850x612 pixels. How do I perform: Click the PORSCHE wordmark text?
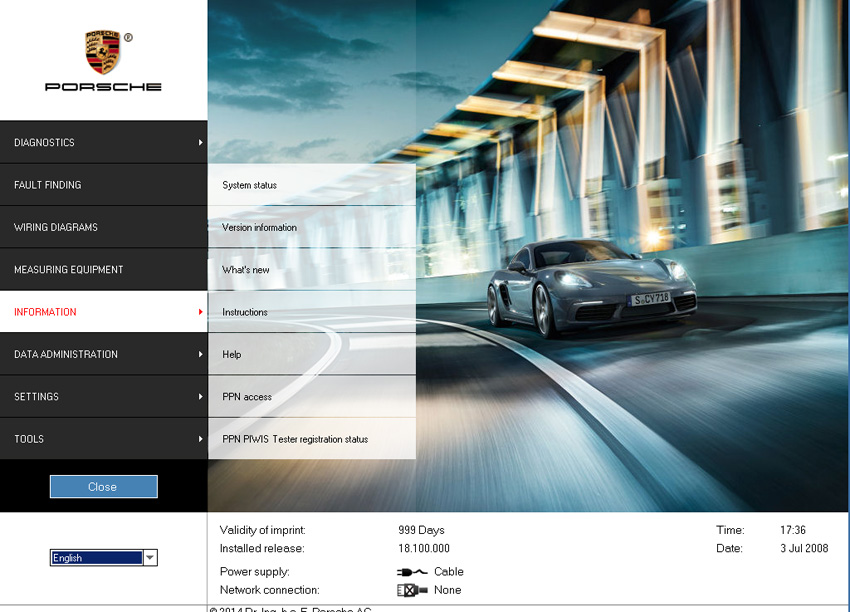tap(103, 87)
